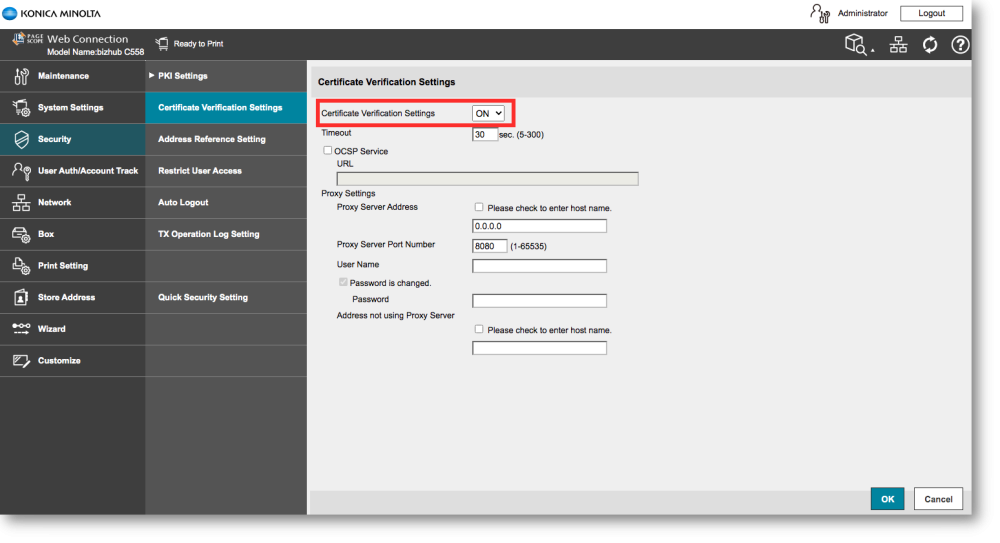
Task: Open the Store Address menu
Action: 73,297
